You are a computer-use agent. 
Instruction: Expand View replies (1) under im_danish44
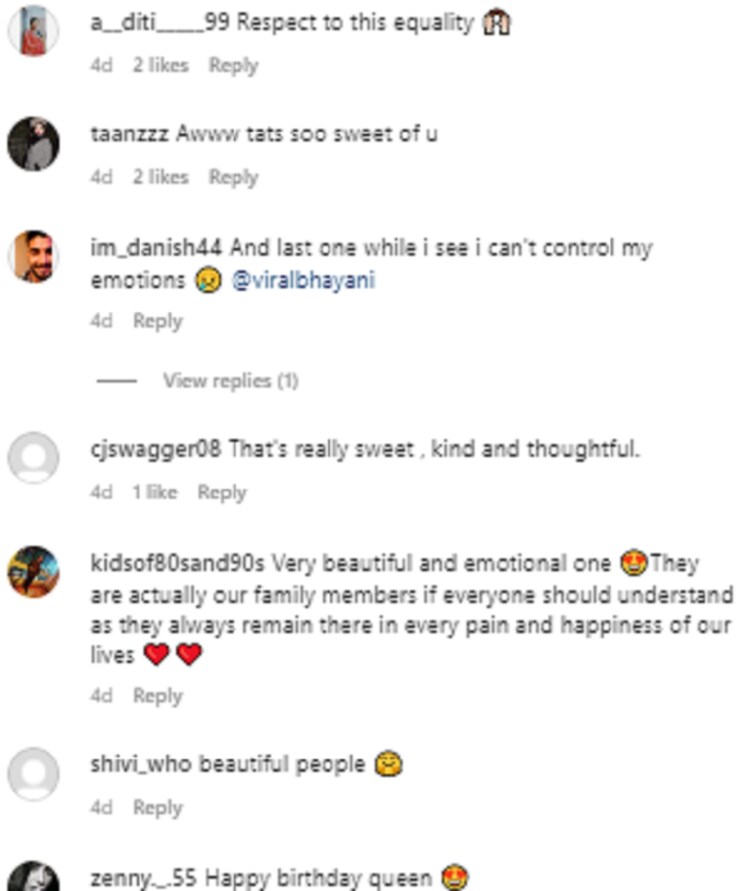coord(230,381)
